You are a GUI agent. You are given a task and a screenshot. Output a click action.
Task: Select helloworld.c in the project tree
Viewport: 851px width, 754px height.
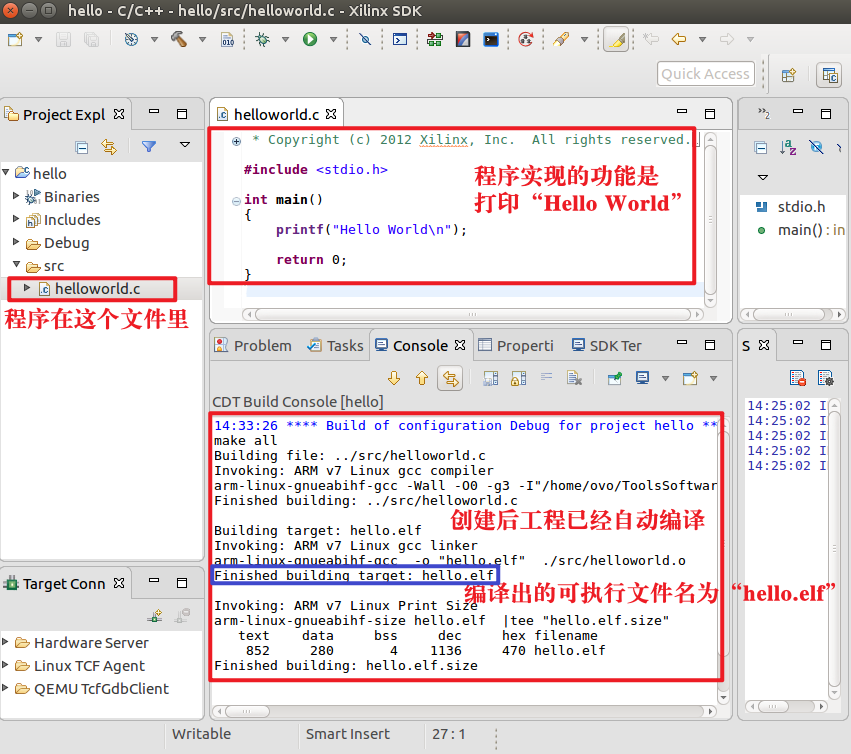pyautogui.click(x=97, y=289)
